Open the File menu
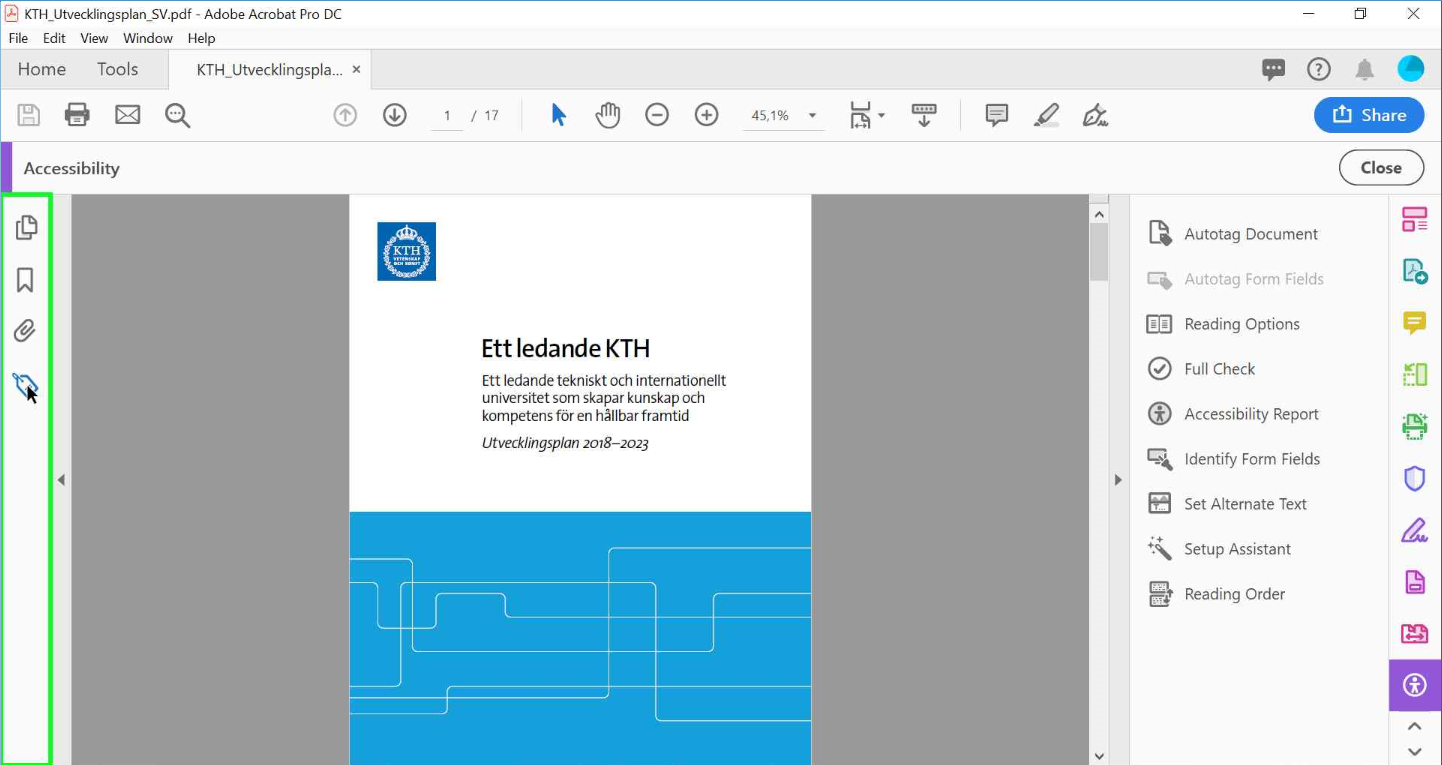1442x765 pixels. (18, 38)
